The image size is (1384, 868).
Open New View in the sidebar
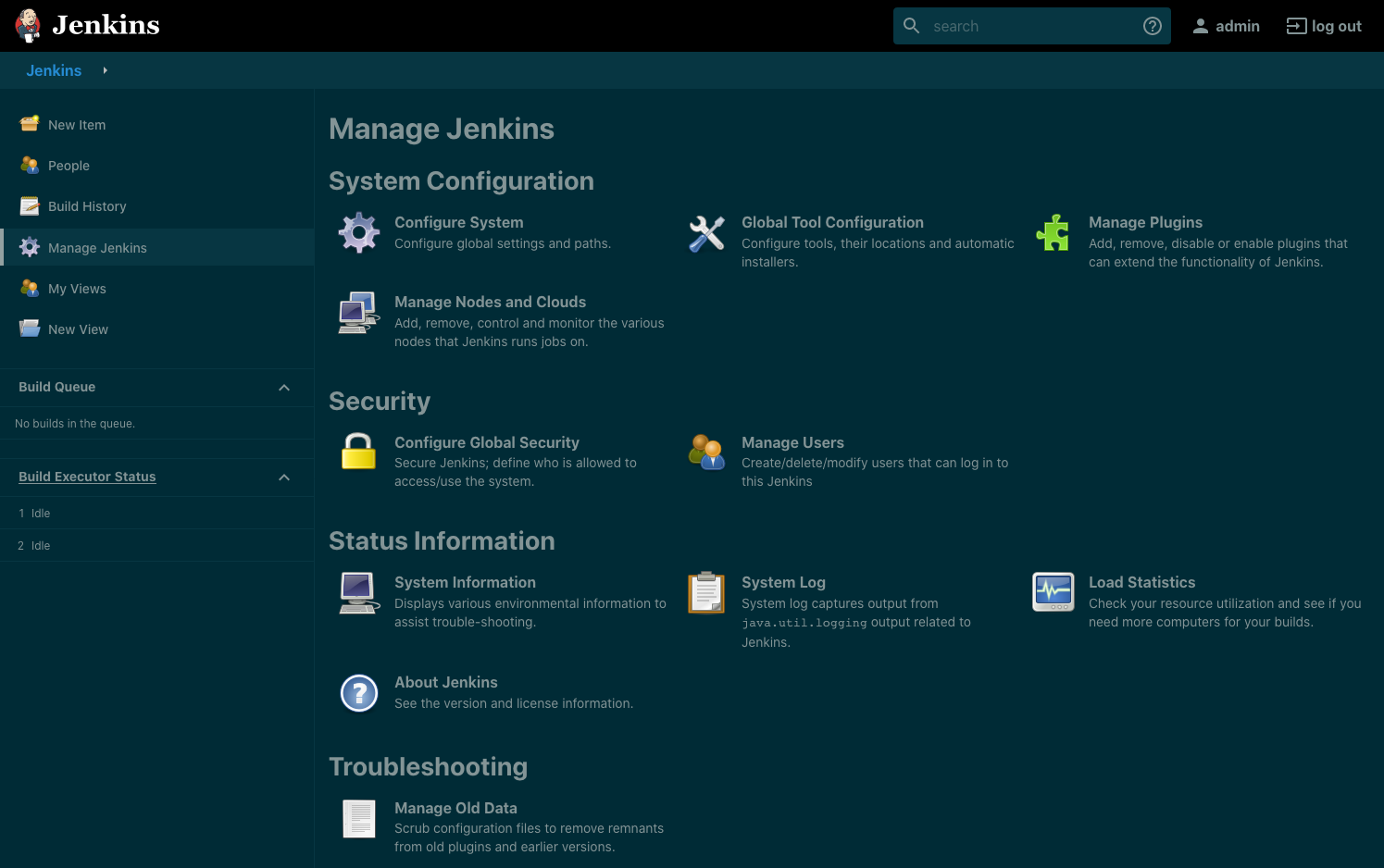tap(78, 329)
